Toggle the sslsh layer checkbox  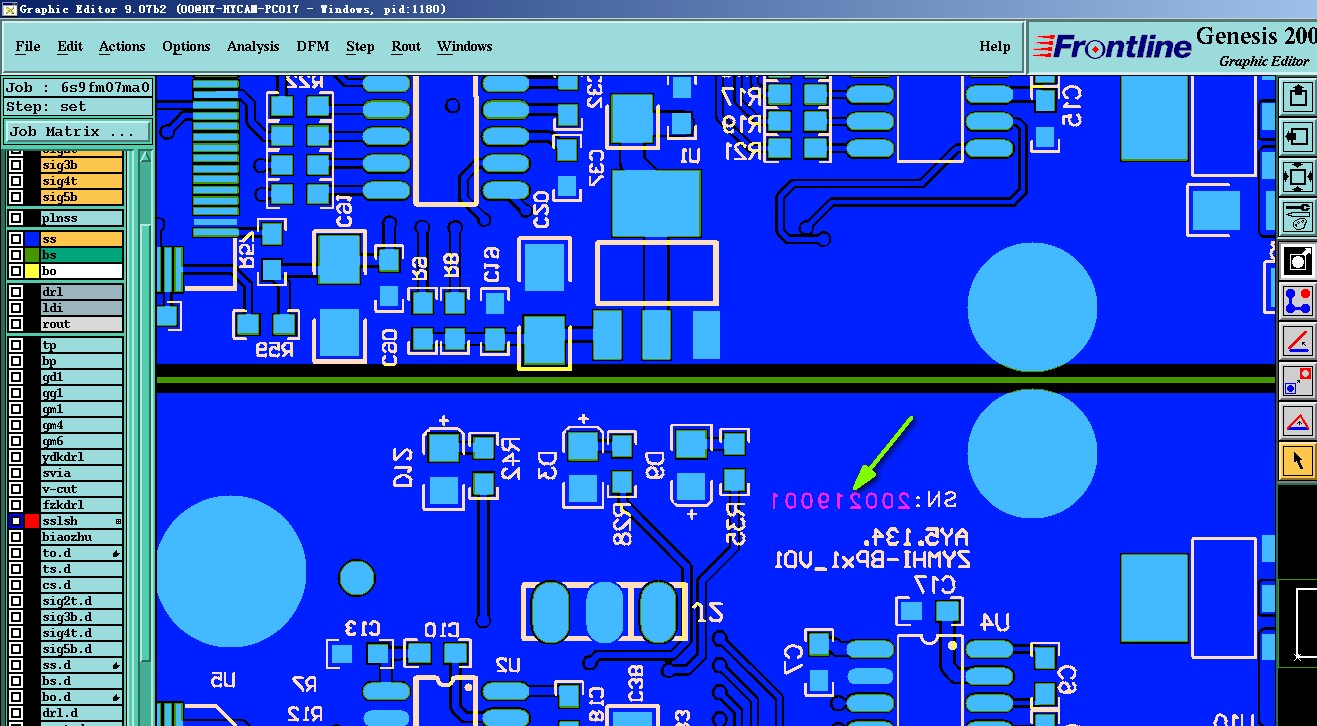click(16, 521)
